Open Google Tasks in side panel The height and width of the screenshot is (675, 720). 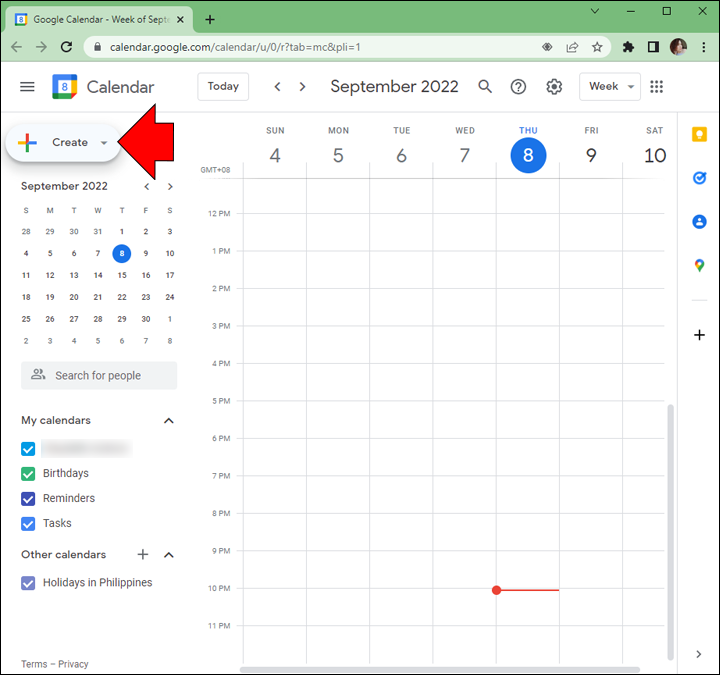tap(699, 178)
